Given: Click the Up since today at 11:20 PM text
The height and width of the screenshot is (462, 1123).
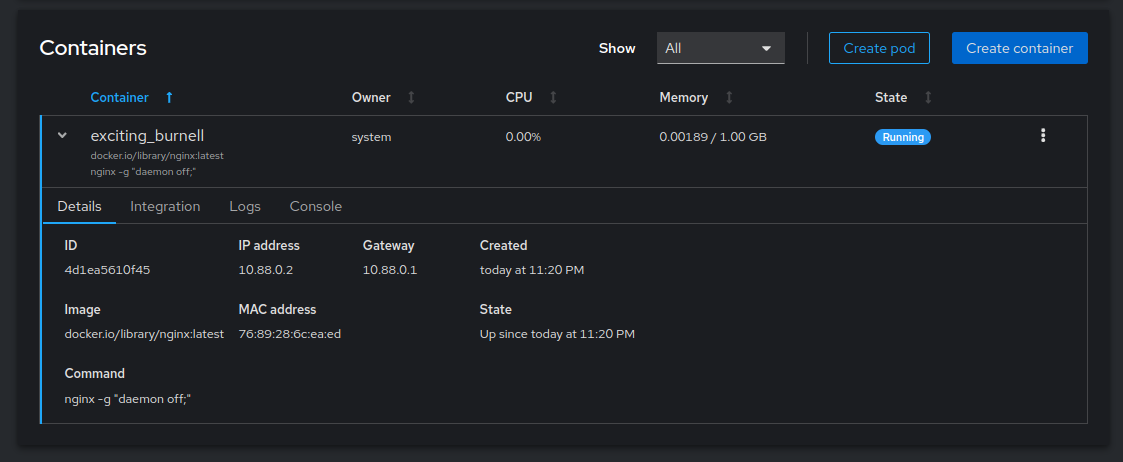Looking at the screenshot, I should (557, 334).
